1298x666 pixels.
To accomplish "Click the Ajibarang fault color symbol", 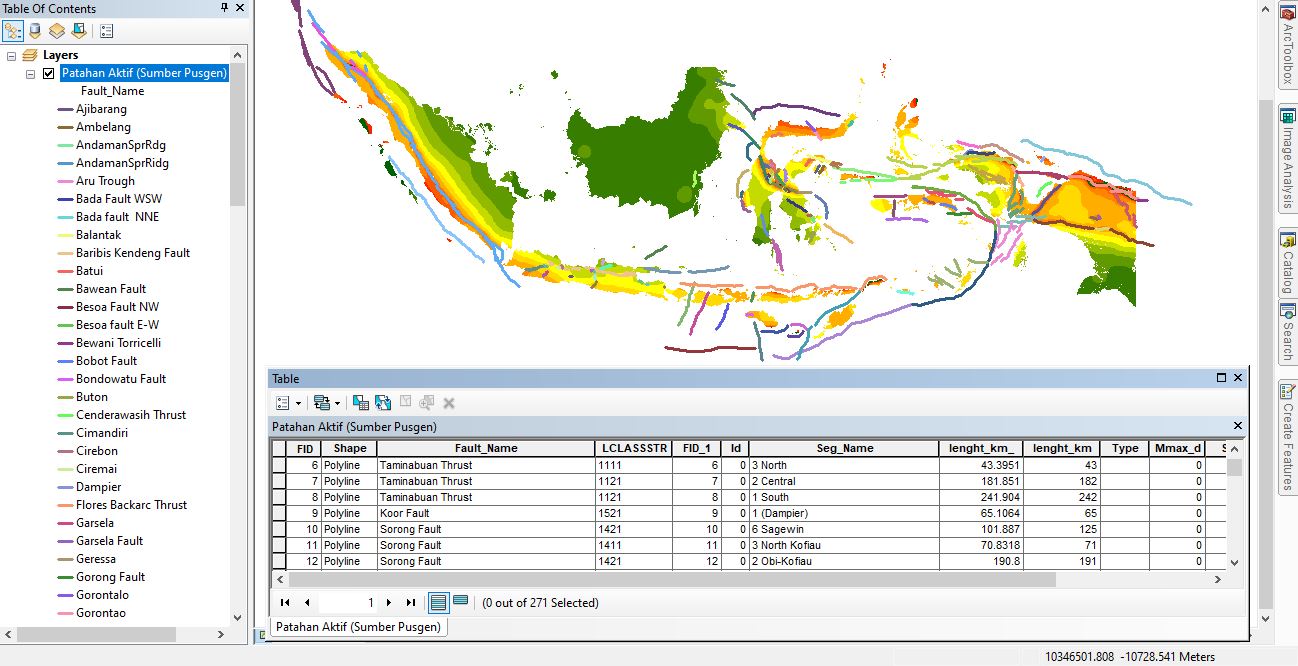I will point(65,108).
